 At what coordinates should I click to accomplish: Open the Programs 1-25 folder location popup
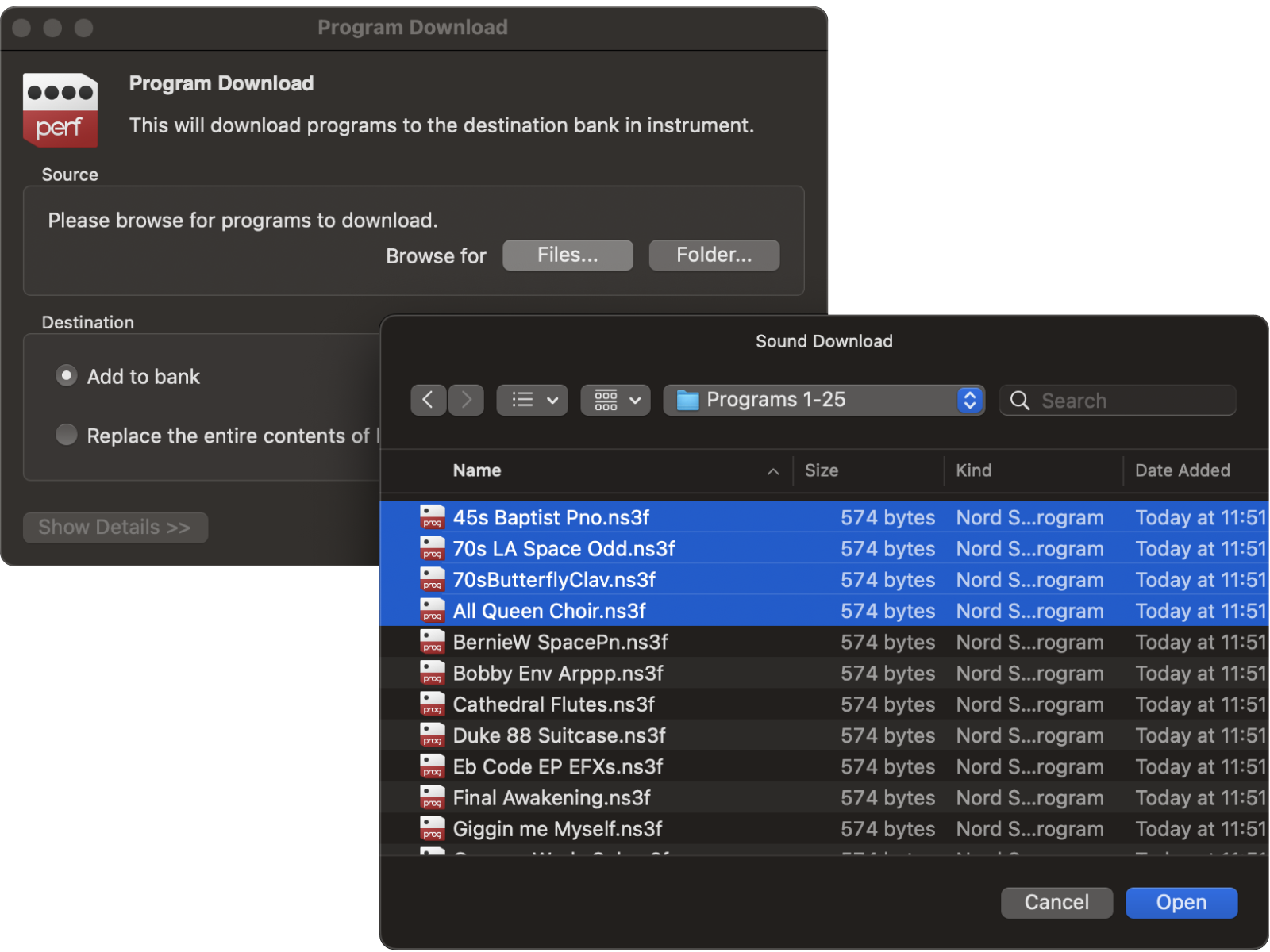(x=824, y=400)
